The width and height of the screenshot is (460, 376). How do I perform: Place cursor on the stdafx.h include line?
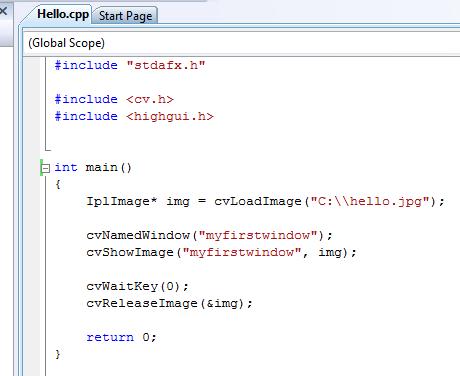tap(130, 65)
